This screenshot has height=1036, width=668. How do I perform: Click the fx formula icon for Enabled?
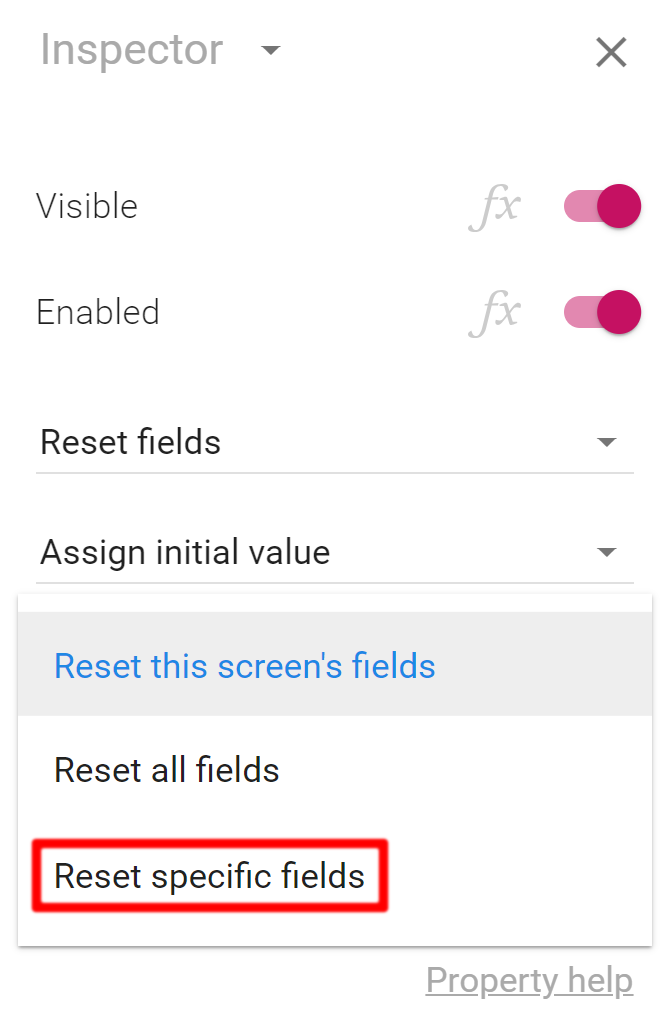(x=495, y=313)
